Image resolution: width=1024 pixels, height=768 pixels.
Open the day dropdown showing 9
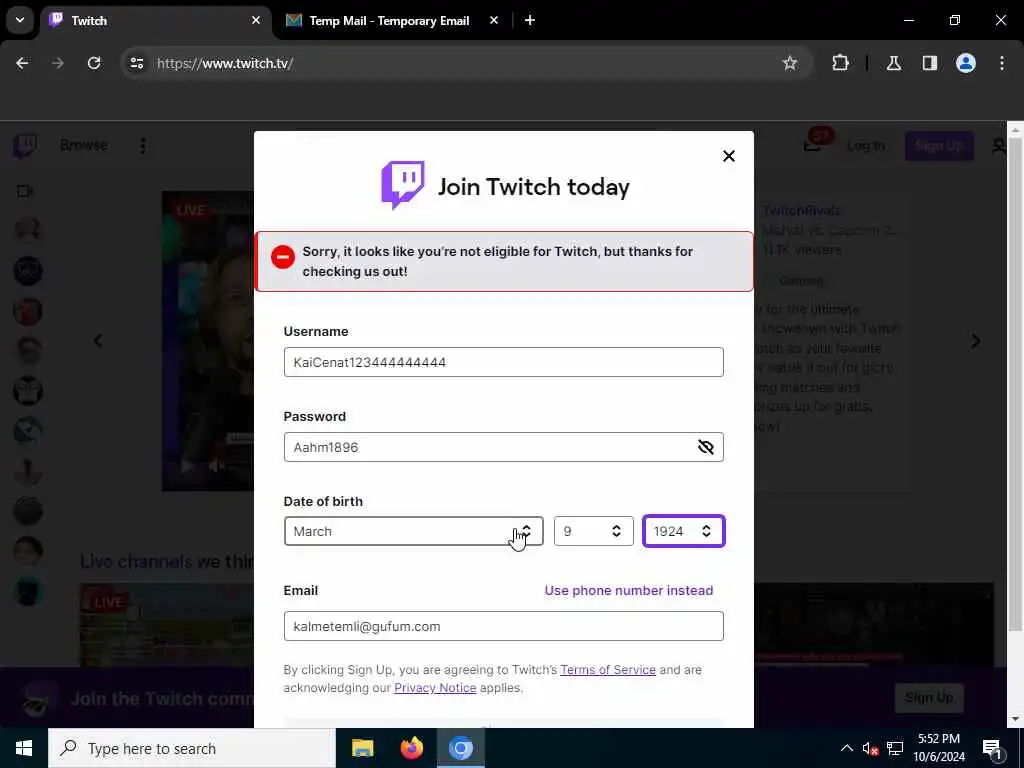click(593, 532)
